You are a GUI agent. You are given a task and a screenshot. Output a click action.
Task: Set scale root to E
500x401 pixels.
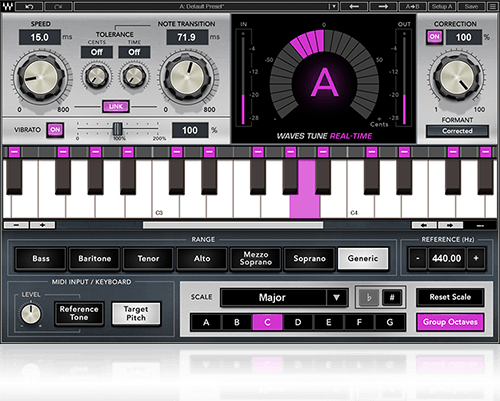(329, 322)
